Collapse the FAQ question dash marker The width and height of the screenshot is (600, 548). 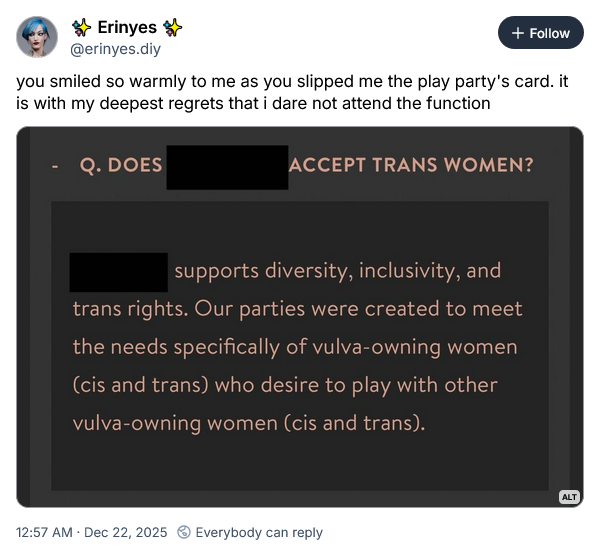pos(54,166)
